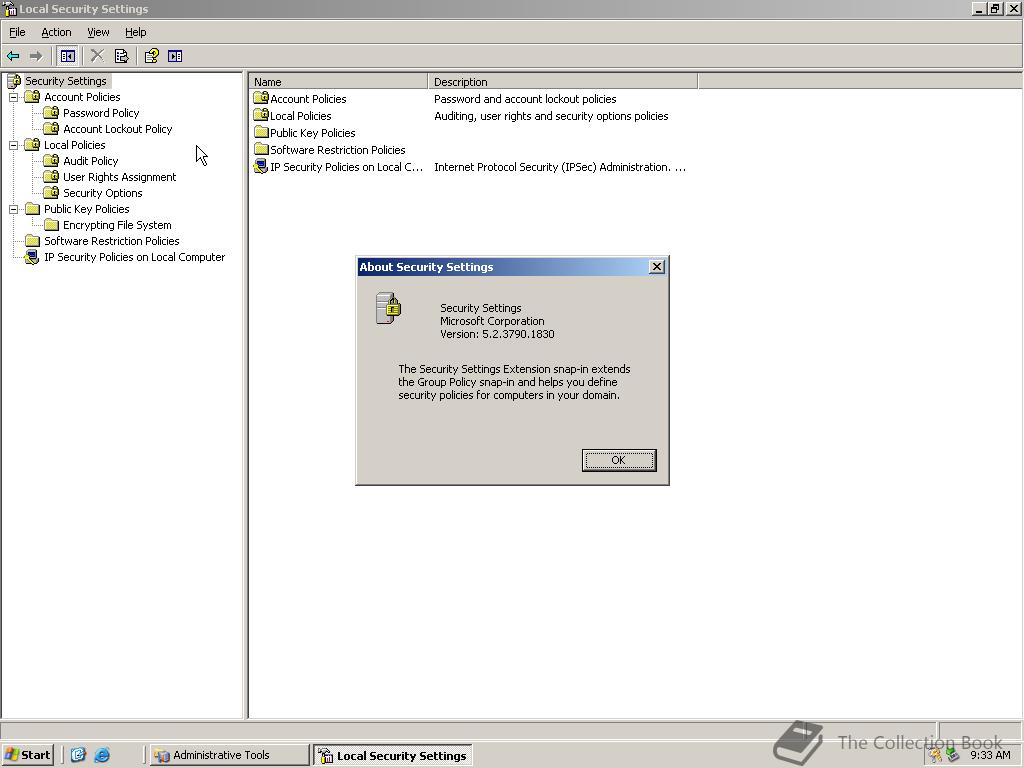Viewport: 1024px width, 768px height.
Task: Switch to Administrative Tools taskbar button
Action: [x=229, y=755]
